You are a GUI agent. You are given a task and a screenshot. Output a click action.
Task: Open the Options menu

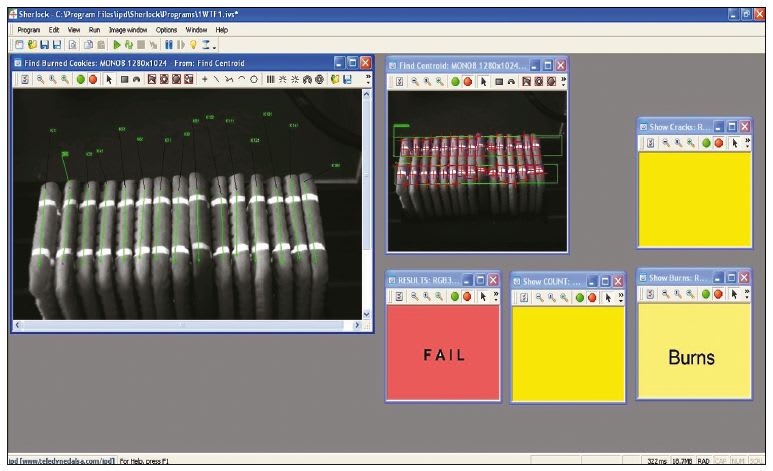point(166,30)
